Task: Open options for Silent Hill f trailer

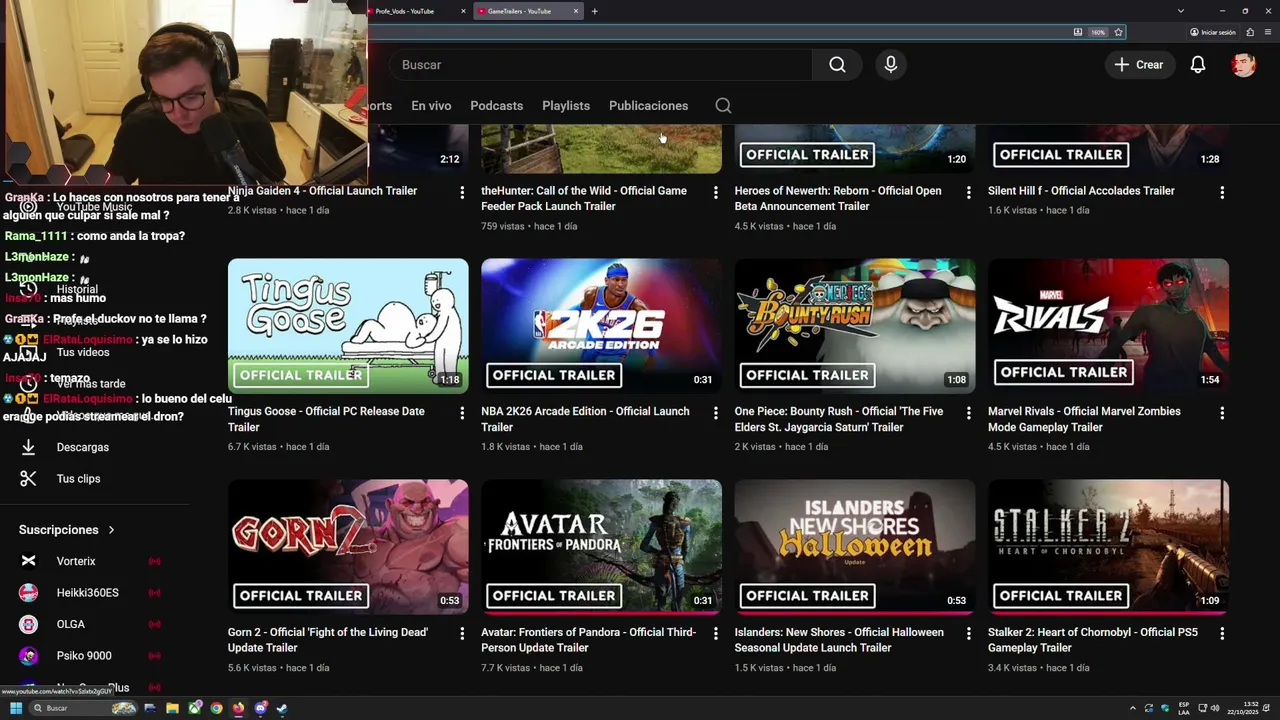Action: tap(1222, 192)
